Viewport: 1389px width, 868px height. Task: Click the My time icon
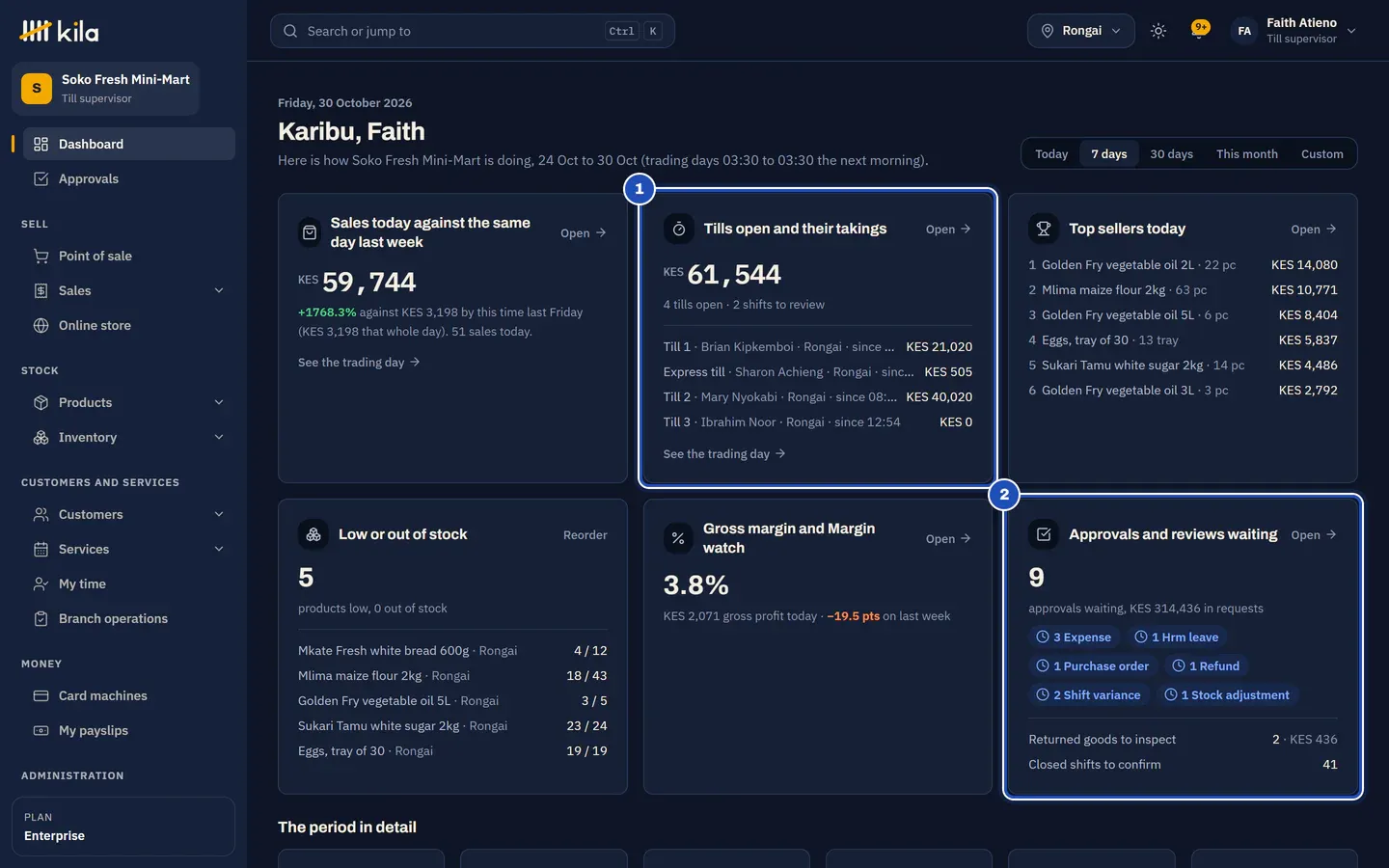[41, 583]
